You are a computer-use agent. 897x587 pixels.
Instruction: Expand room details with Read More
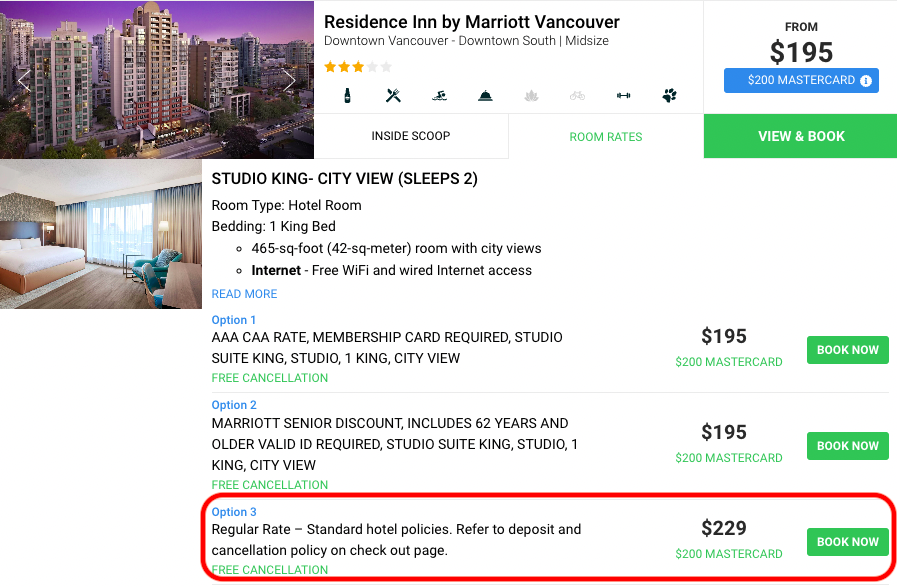coord(244,294)
